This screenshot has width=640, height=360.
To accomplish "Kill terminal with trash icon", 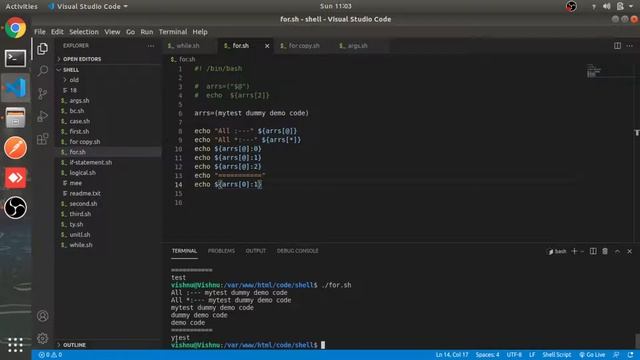I will point(605,251).
